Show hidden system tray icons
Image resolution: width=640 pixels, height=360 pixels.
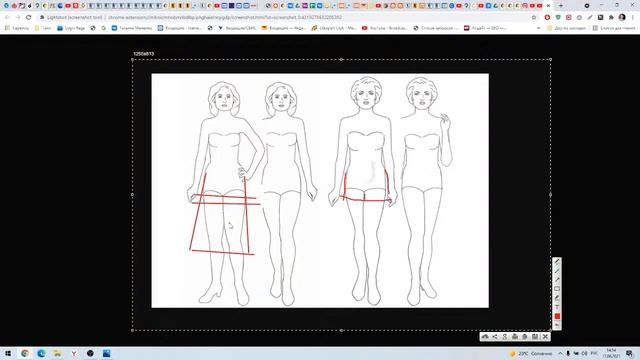[x=560, y=353]
